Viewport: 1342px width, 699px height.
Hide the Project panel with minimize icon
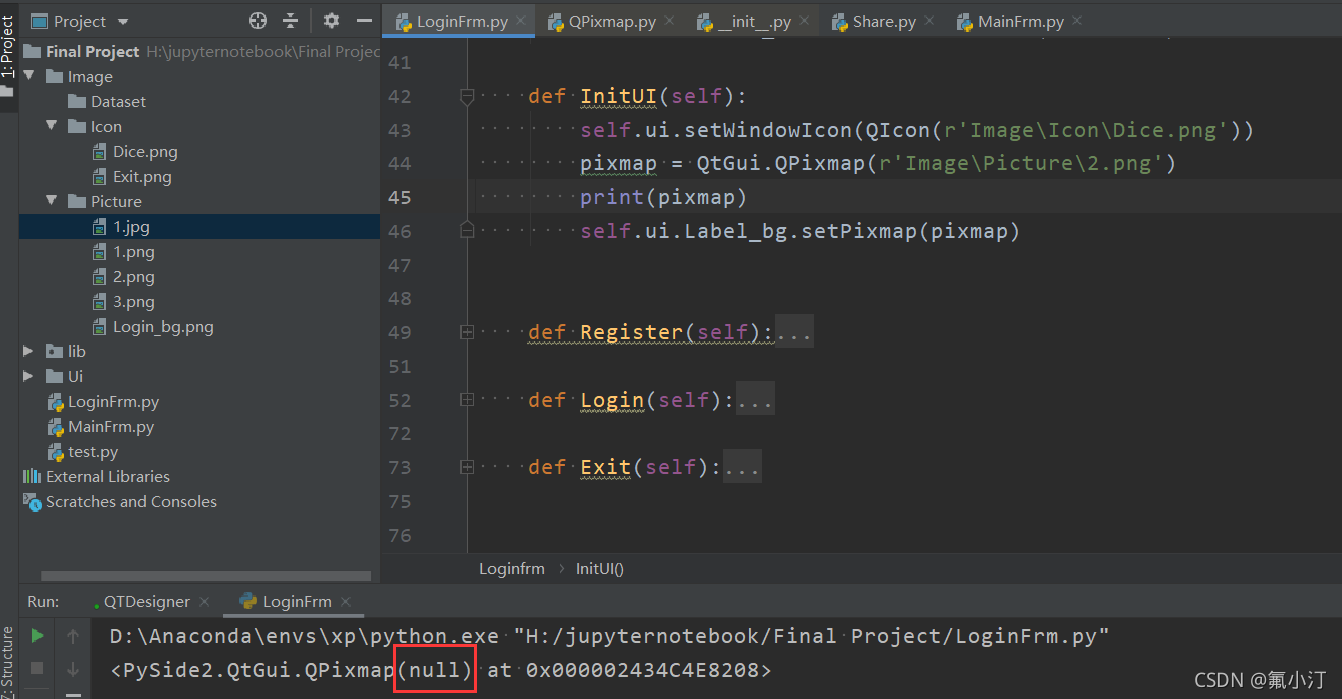tap(362, 21)
